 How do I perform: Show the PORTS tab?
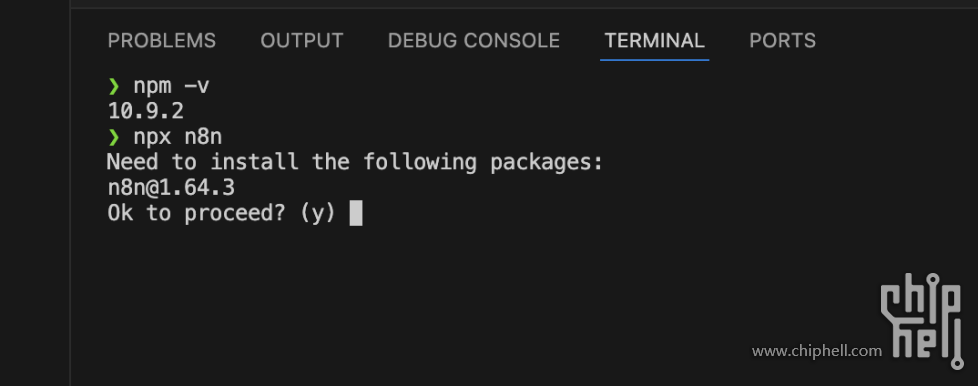tap(782, 41)
